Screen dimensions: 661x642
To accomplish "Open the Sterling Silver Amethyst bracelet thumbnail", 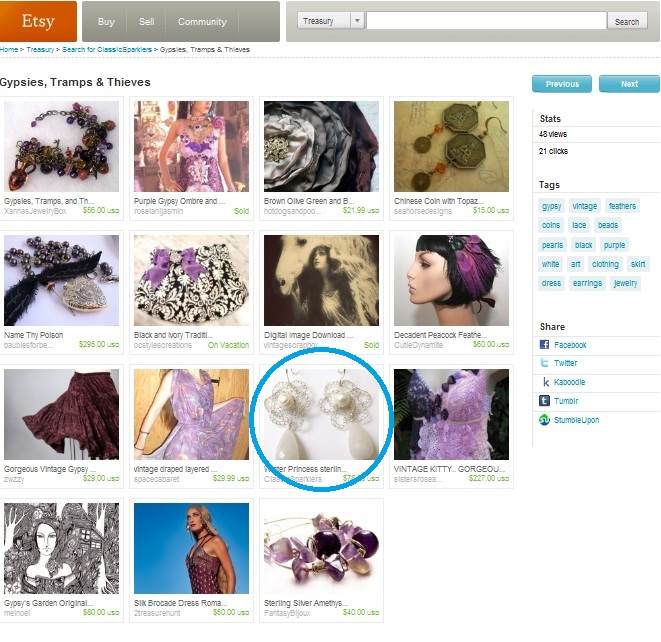I will tap(321, 548).
